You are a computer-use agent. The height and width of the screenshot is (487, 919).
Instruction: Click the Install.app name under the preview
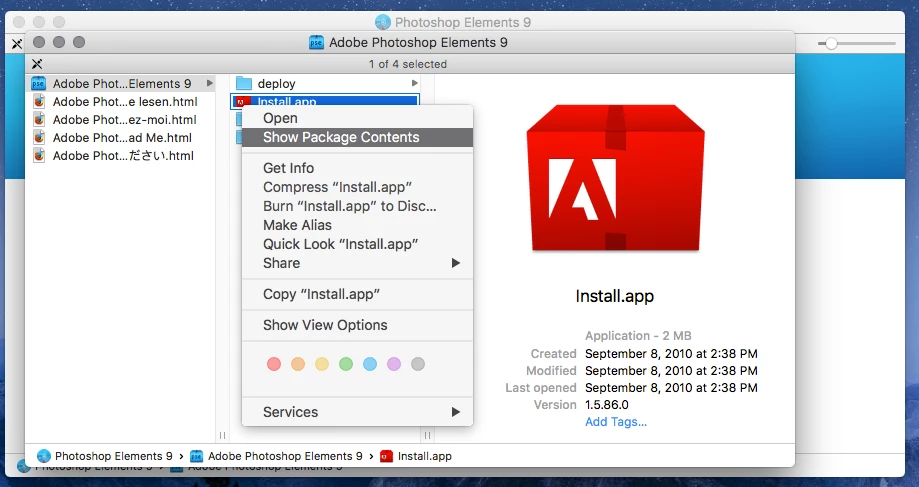615,296
